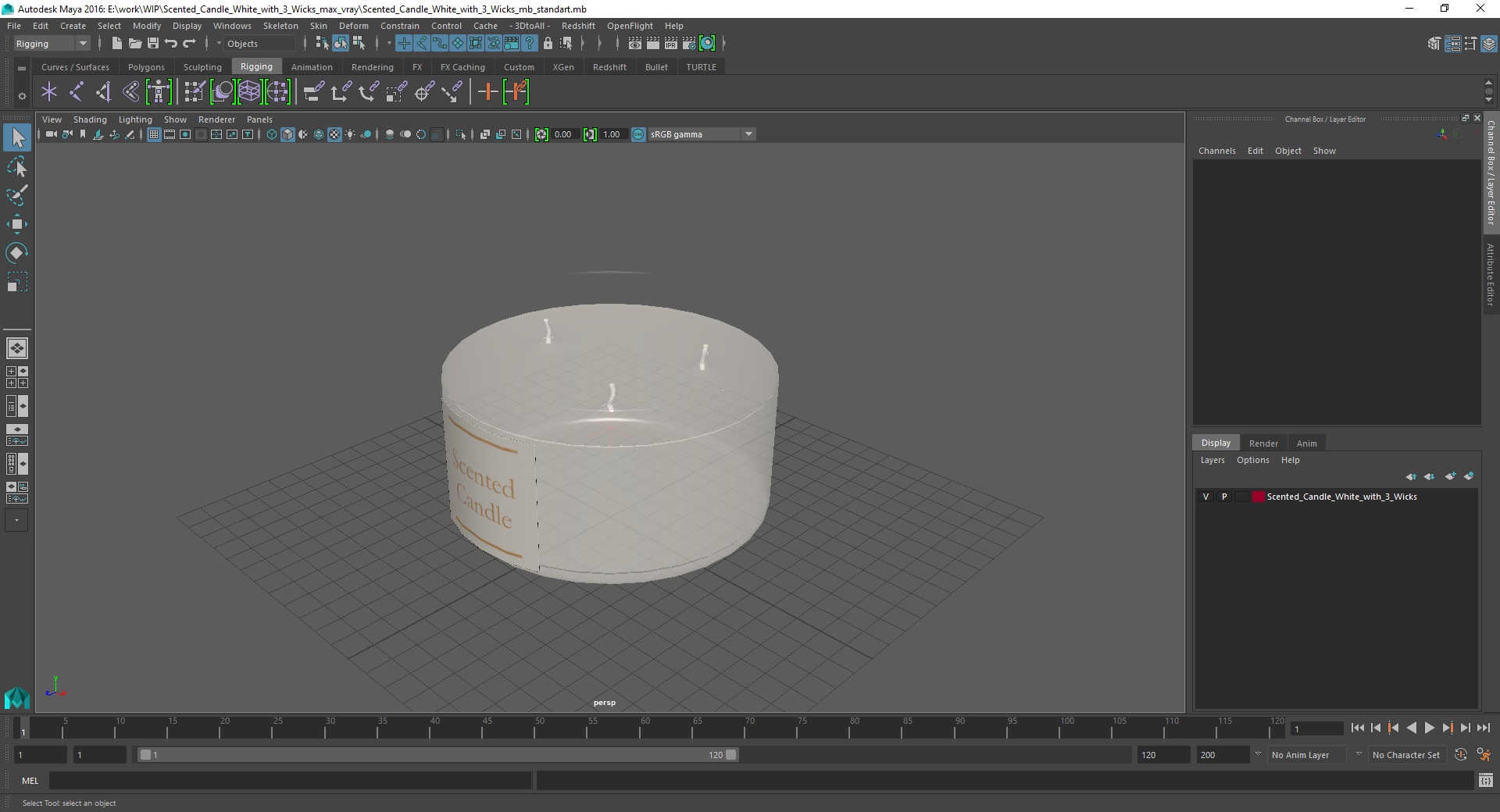Open the Layers menu in Layer Editor
Viewport: 1500px width, 812px height.
[x=1212, y=460]
